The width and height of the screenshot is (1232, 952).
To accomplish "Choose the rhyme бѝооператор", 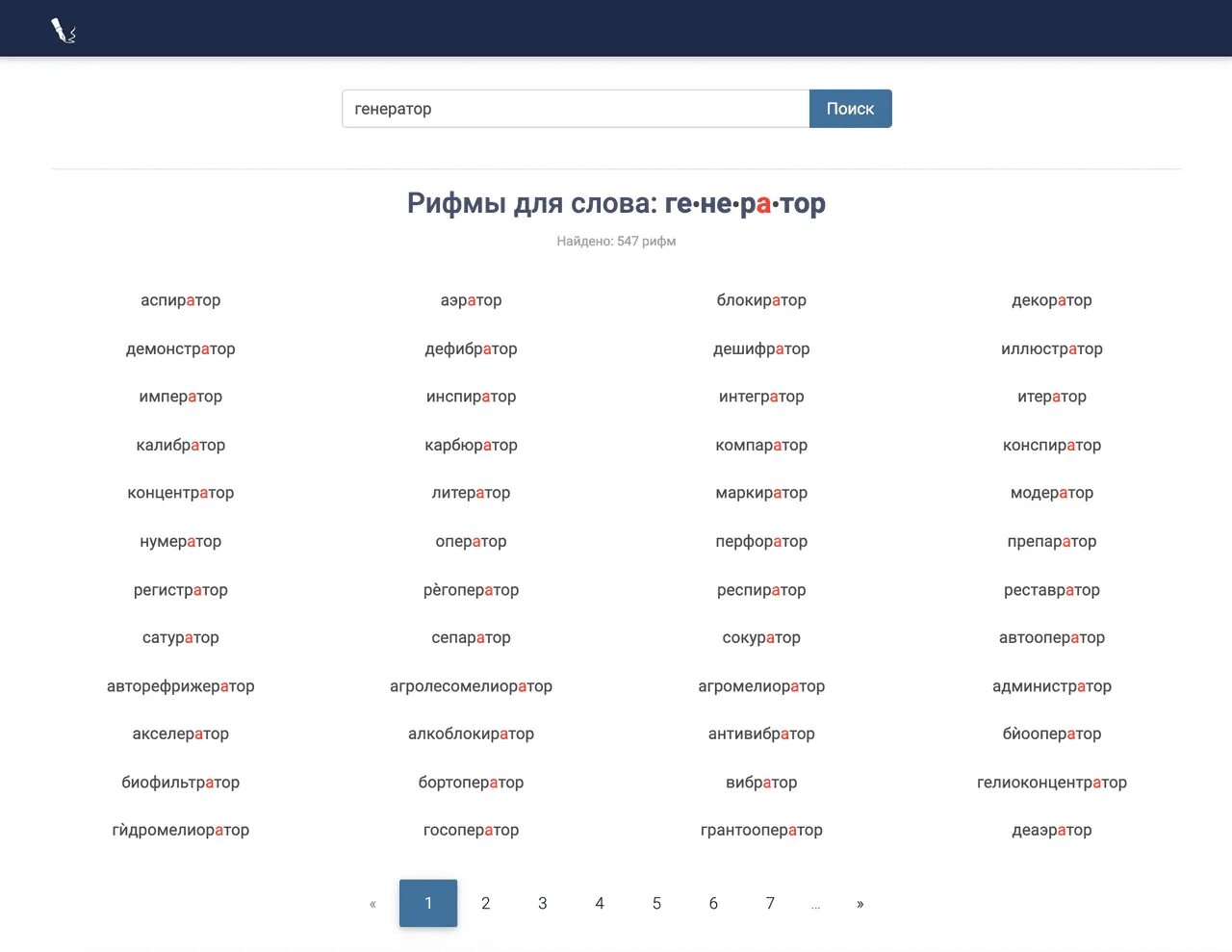I will pyautogui.click(x=1052, y=733).
